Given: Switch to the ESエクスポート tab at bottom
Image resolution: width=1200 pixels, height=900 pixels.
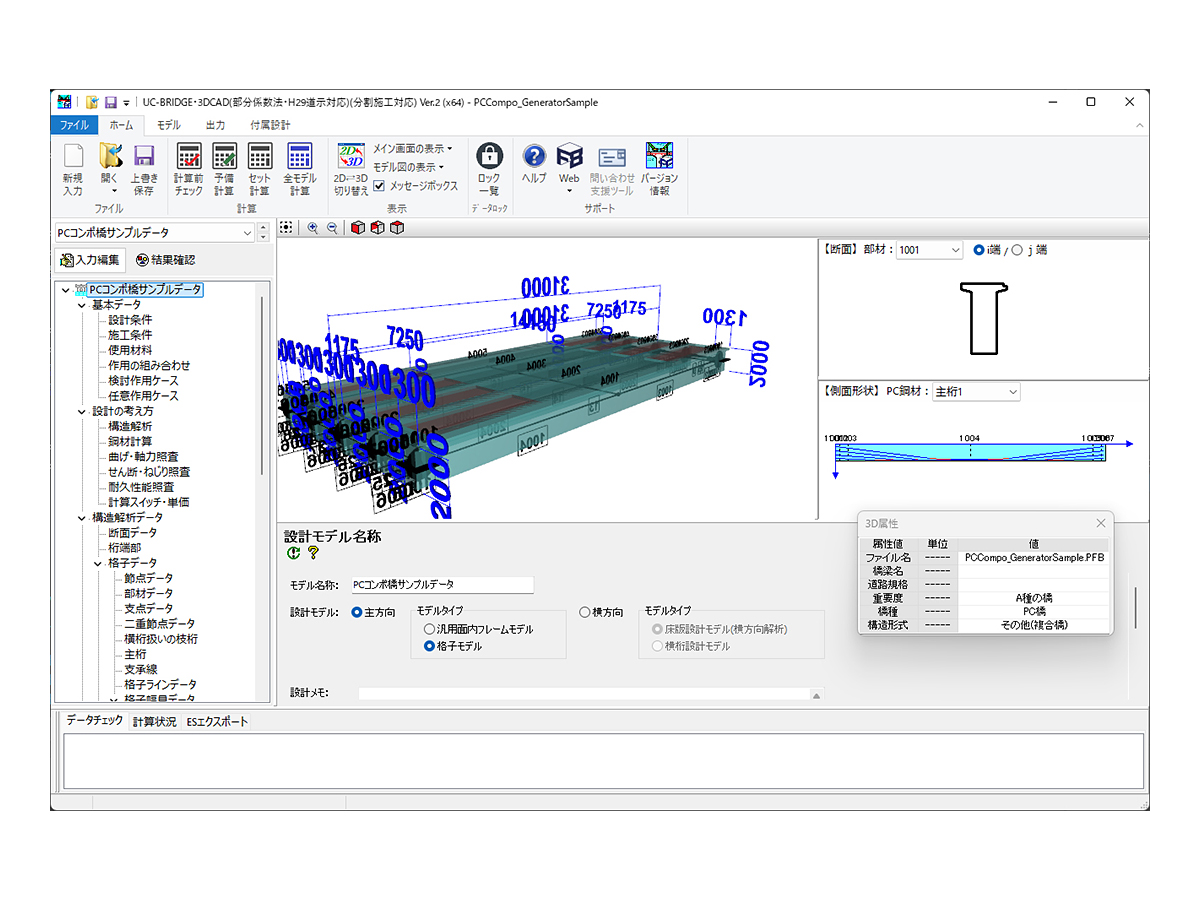Looking at the screenshot, I should [x=216, y=720].
